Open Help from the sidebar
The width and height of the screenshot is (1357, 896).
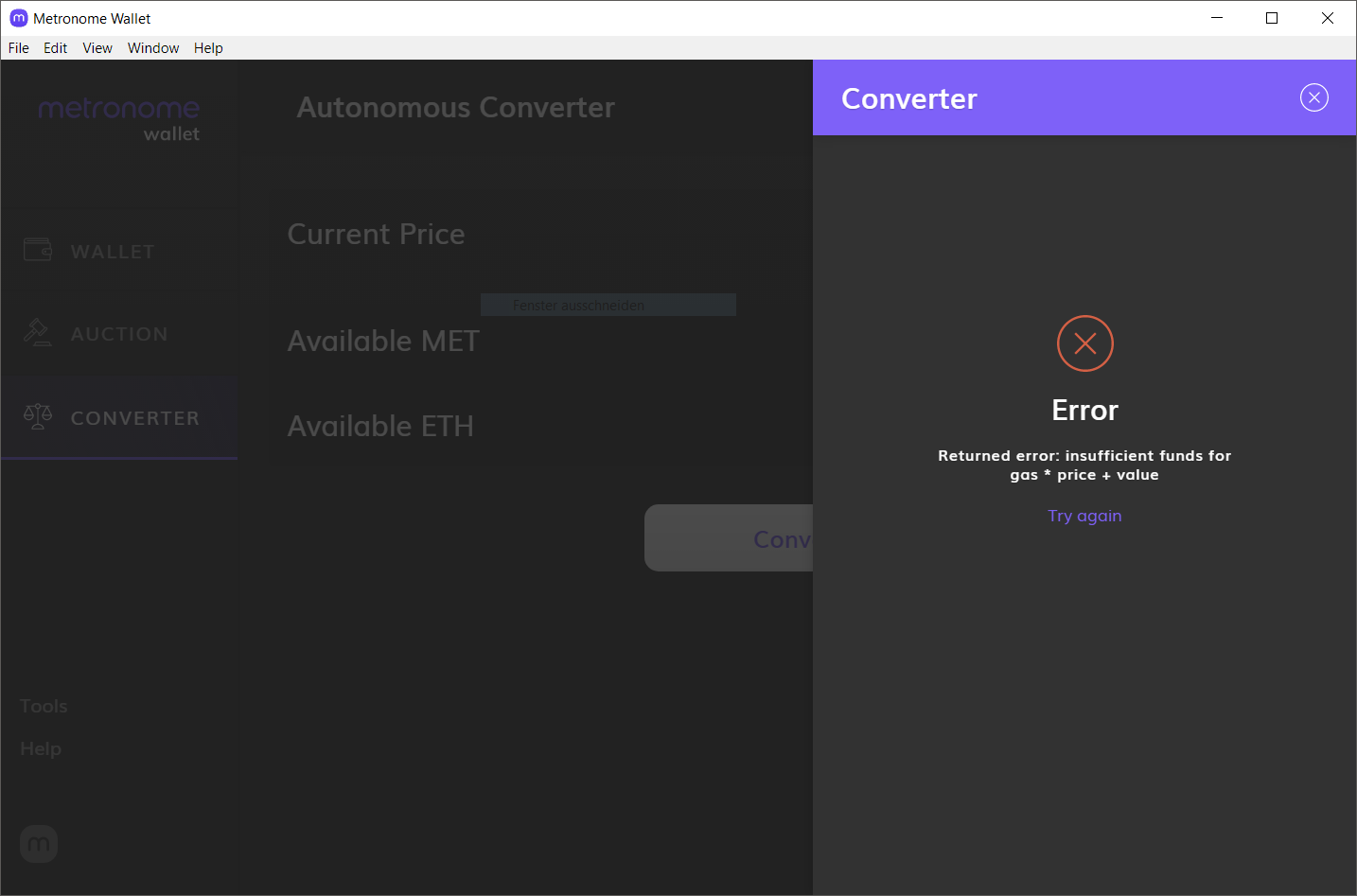pyautogui.click(x=40, y=747)
